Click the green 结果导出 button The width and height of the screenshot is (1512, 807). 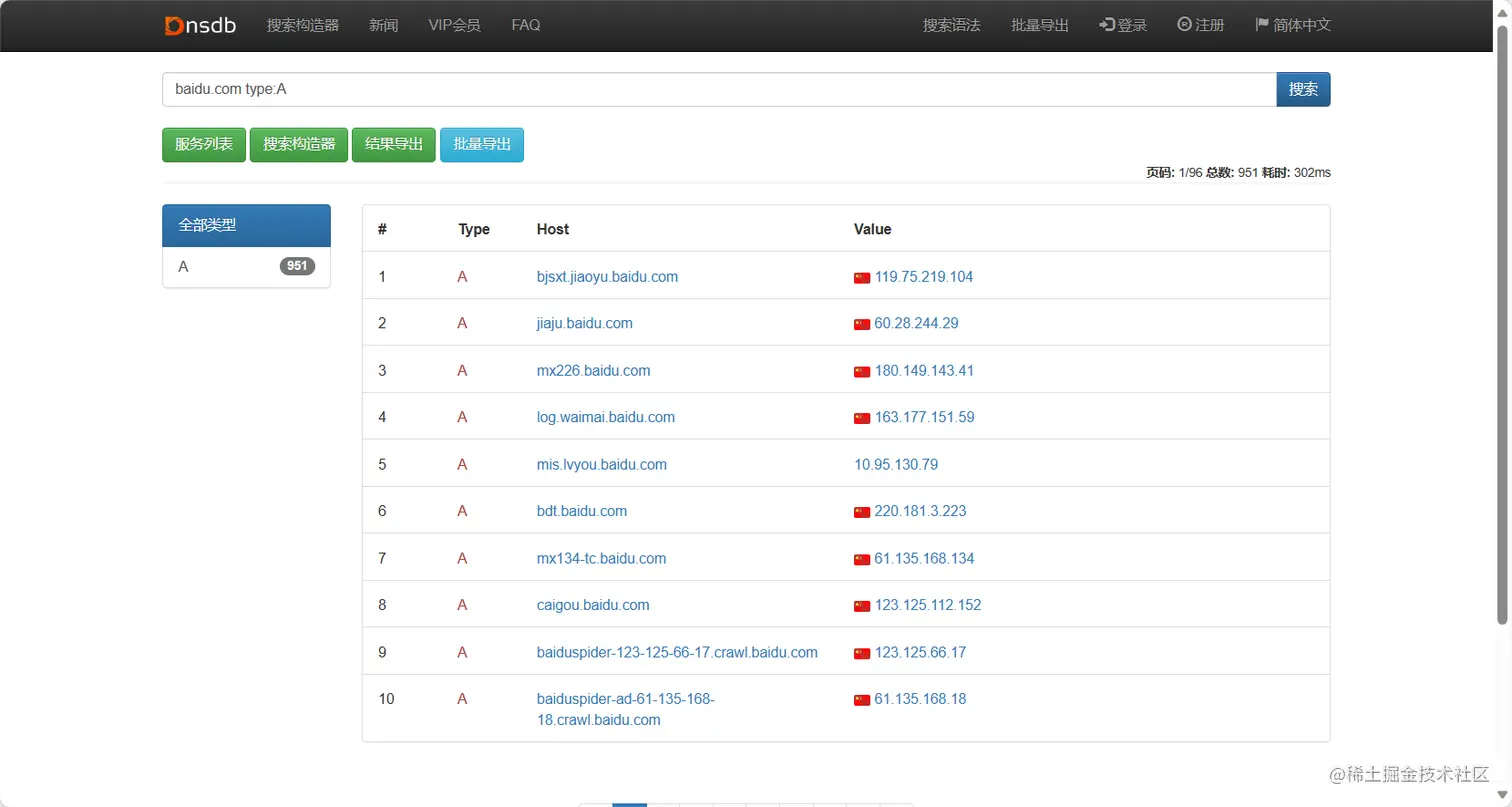[394, 144]
